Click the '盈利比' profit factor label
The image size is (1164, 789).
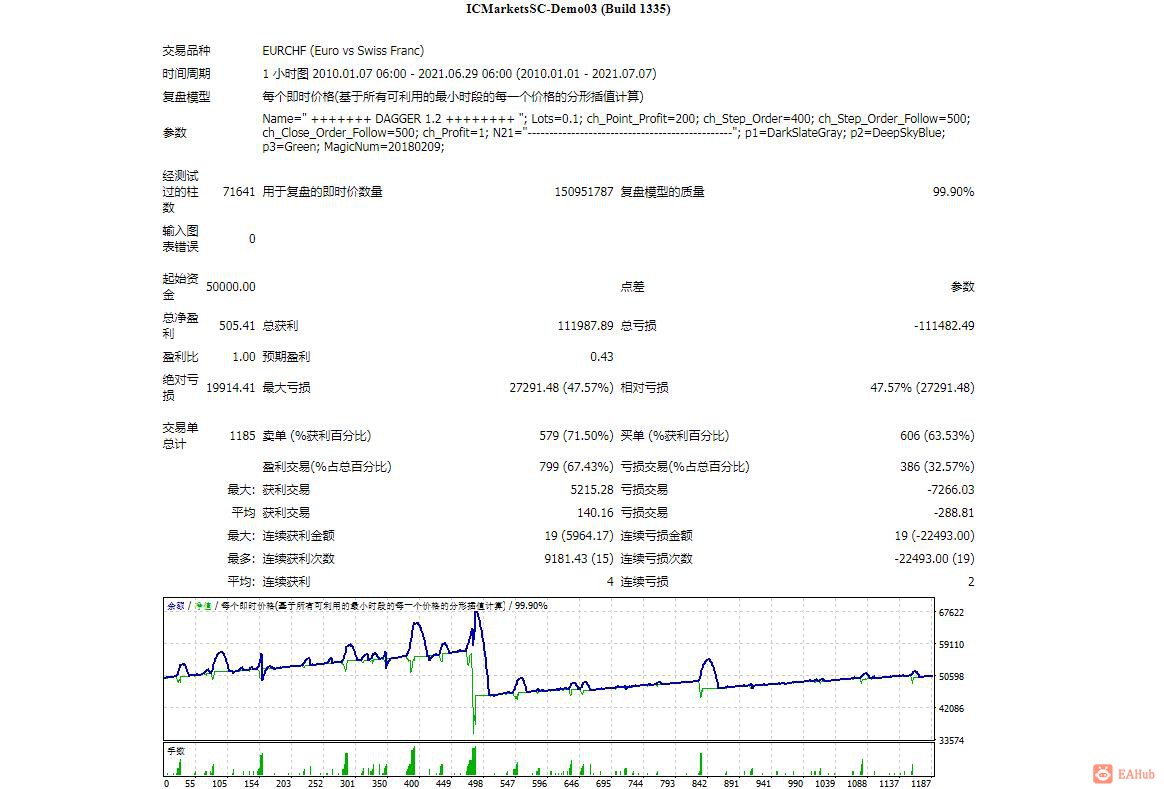click(180, 357)
